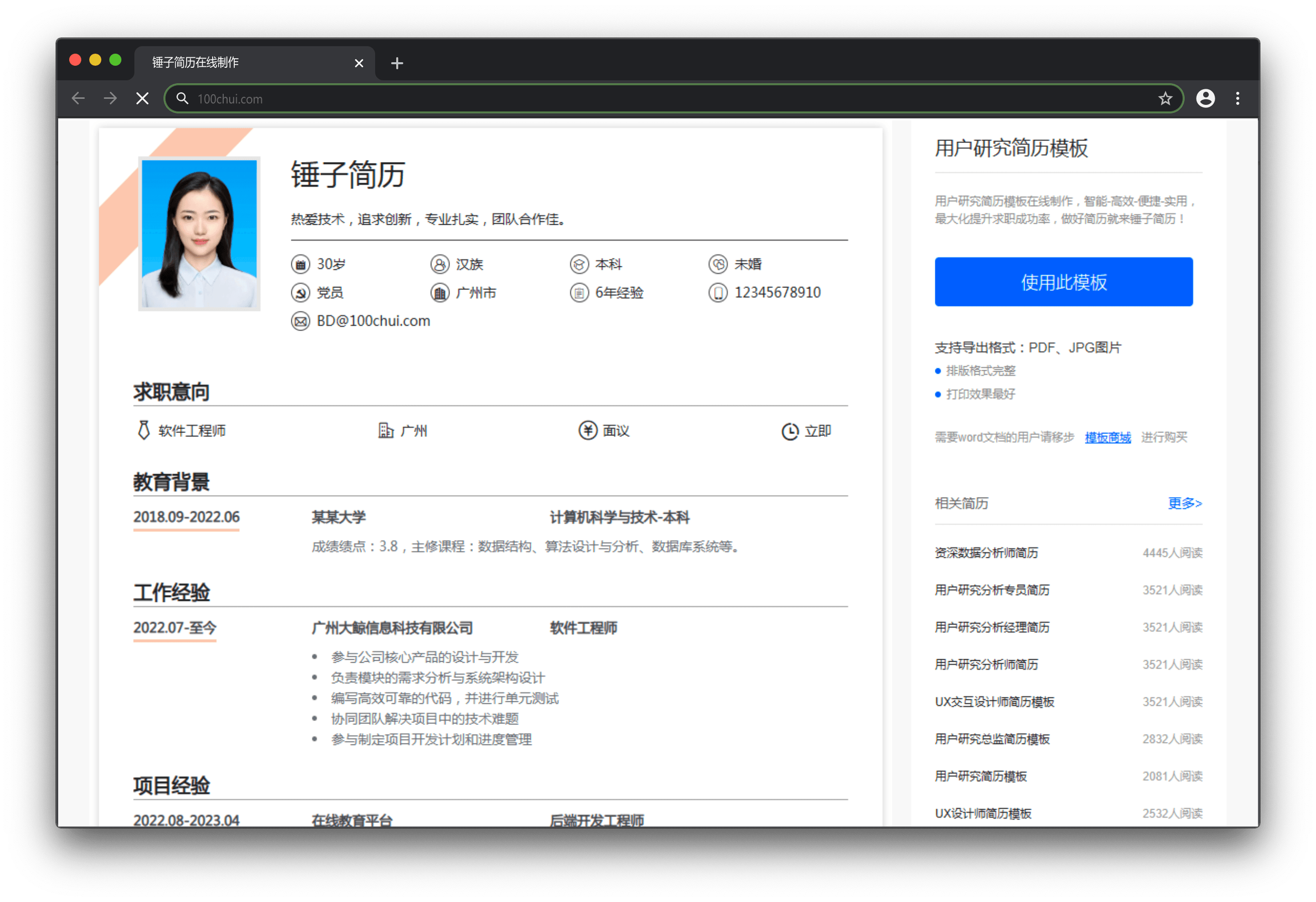Click the clock icon beside 立即
Image resolution: width=1316 pixels, height=902 pixels.
(789, 431)
